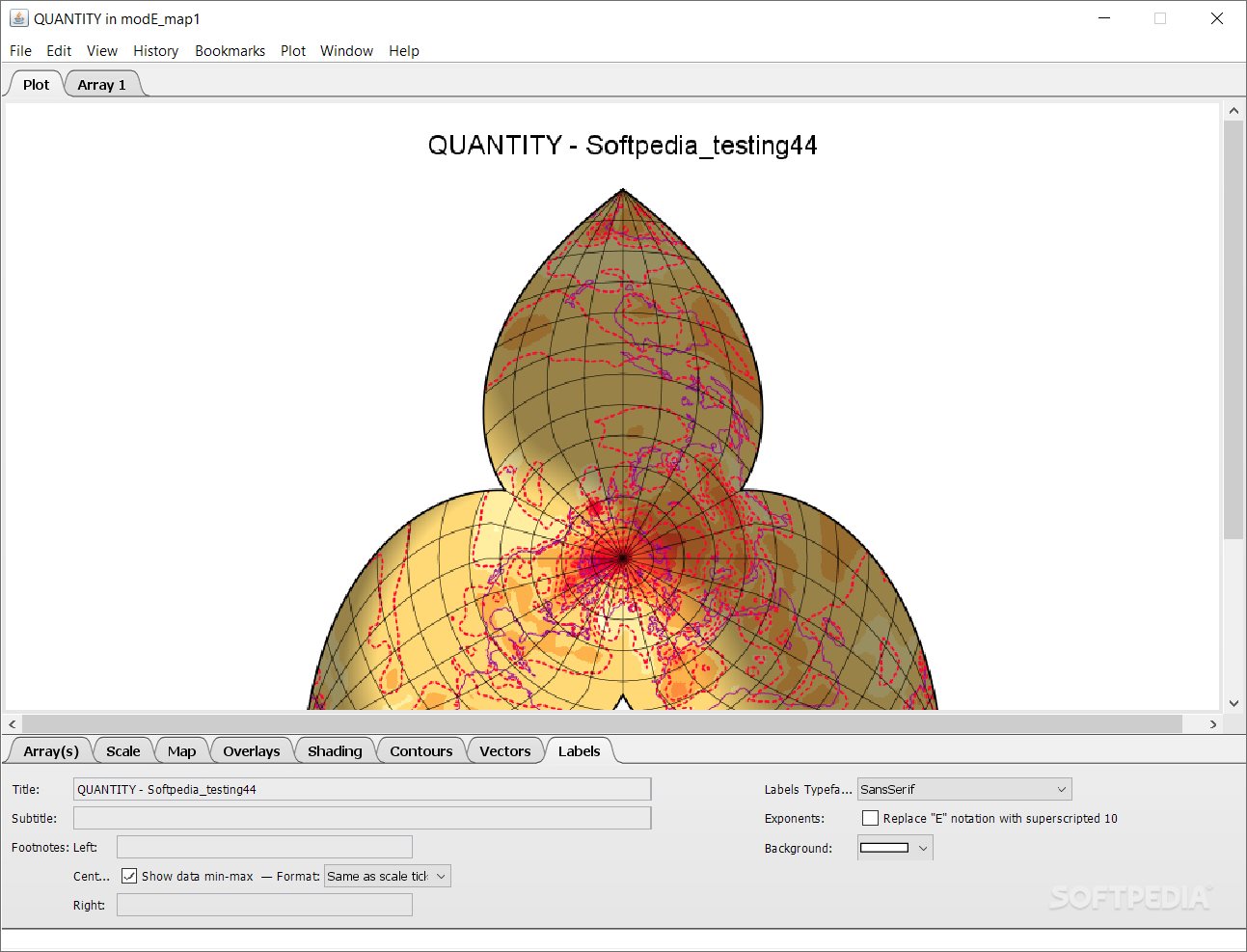Image resolution: width=1247 pixels, height=952 pixels.
Task: Click the Java application icon in title bar
Action: pyautogui.click(x=18, y=18)
